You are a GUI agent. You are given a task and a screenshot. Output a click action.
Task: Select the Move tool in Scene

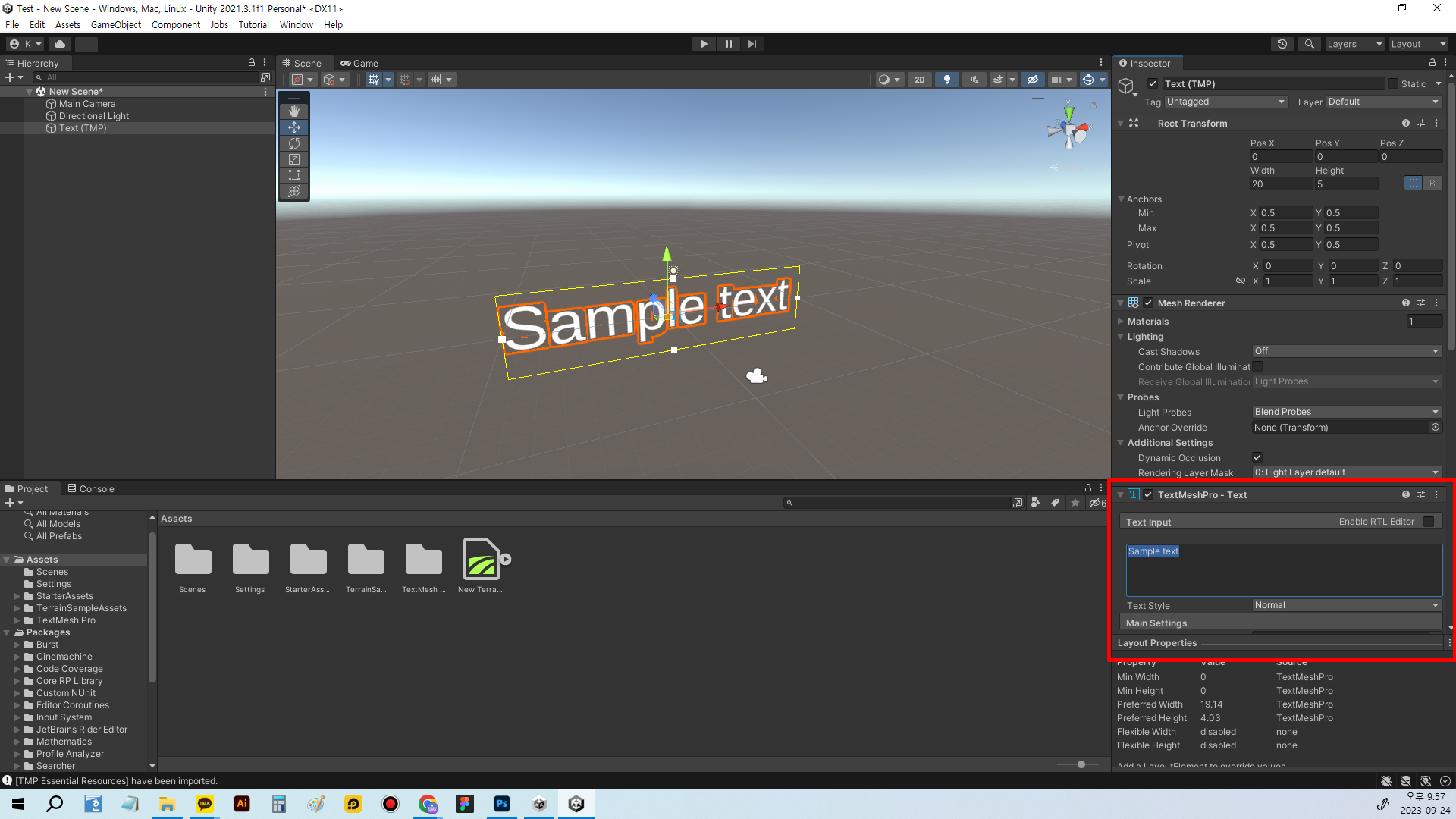tap(294, 127)
